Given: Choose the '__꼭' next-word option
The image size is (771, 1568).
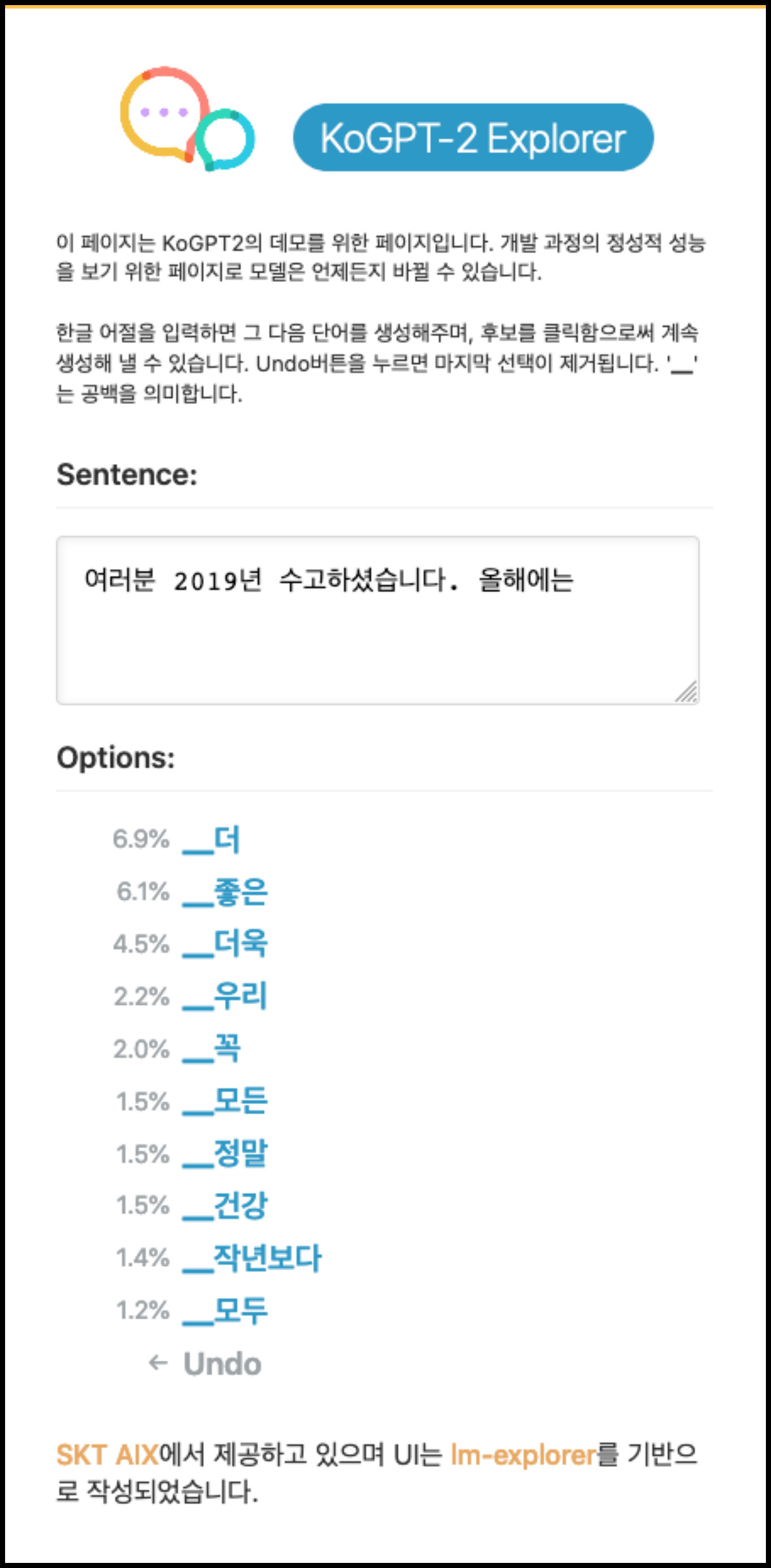Looking at the screenshot, I should 211,1049.
